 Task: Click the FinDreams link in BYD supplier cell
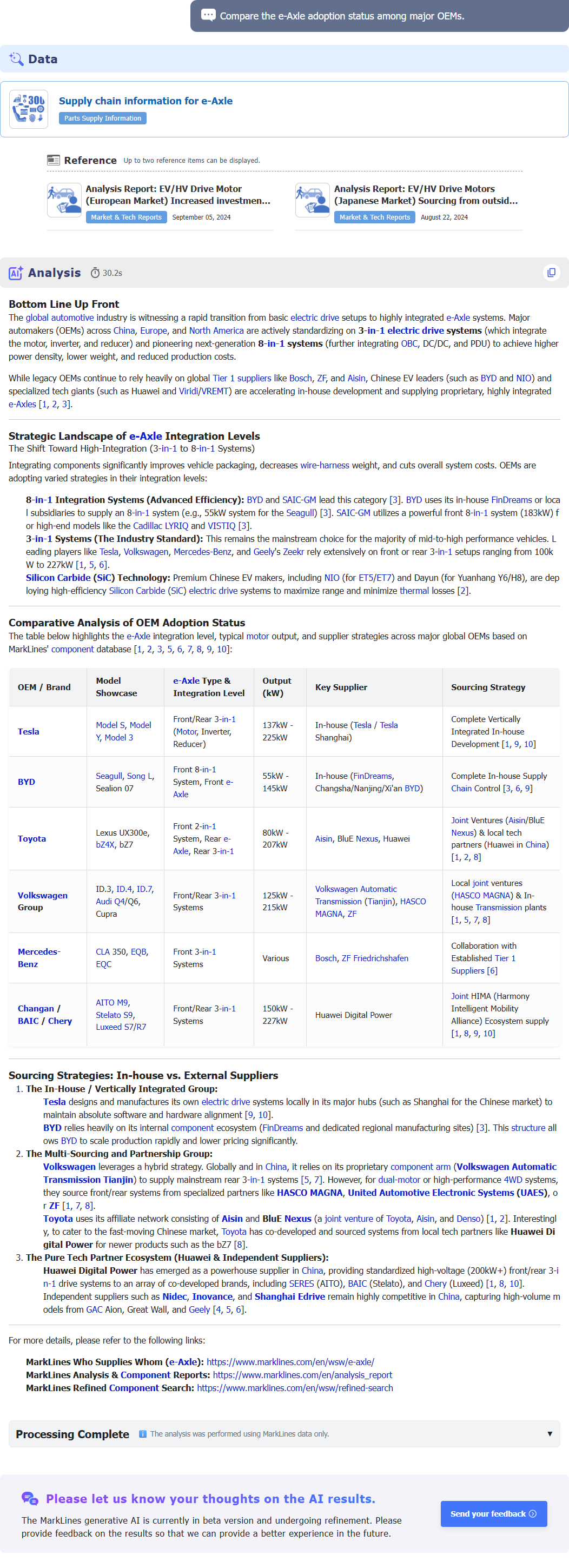pyautogui.click(x=373, y=776)
